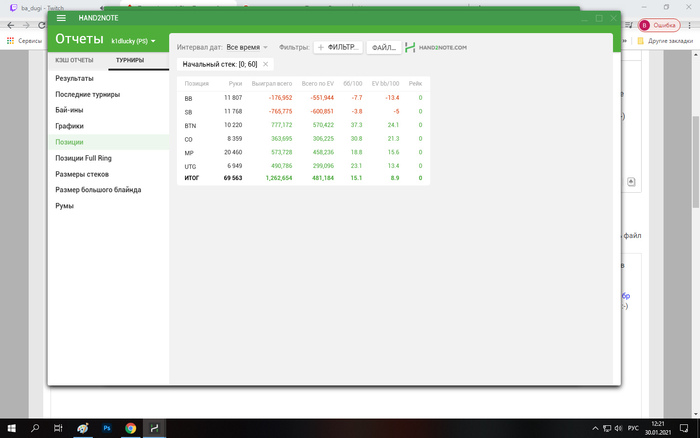This screenshot has width=700, height=438.
Task: Show hidden system tray icons
Action: pos(595,429)
